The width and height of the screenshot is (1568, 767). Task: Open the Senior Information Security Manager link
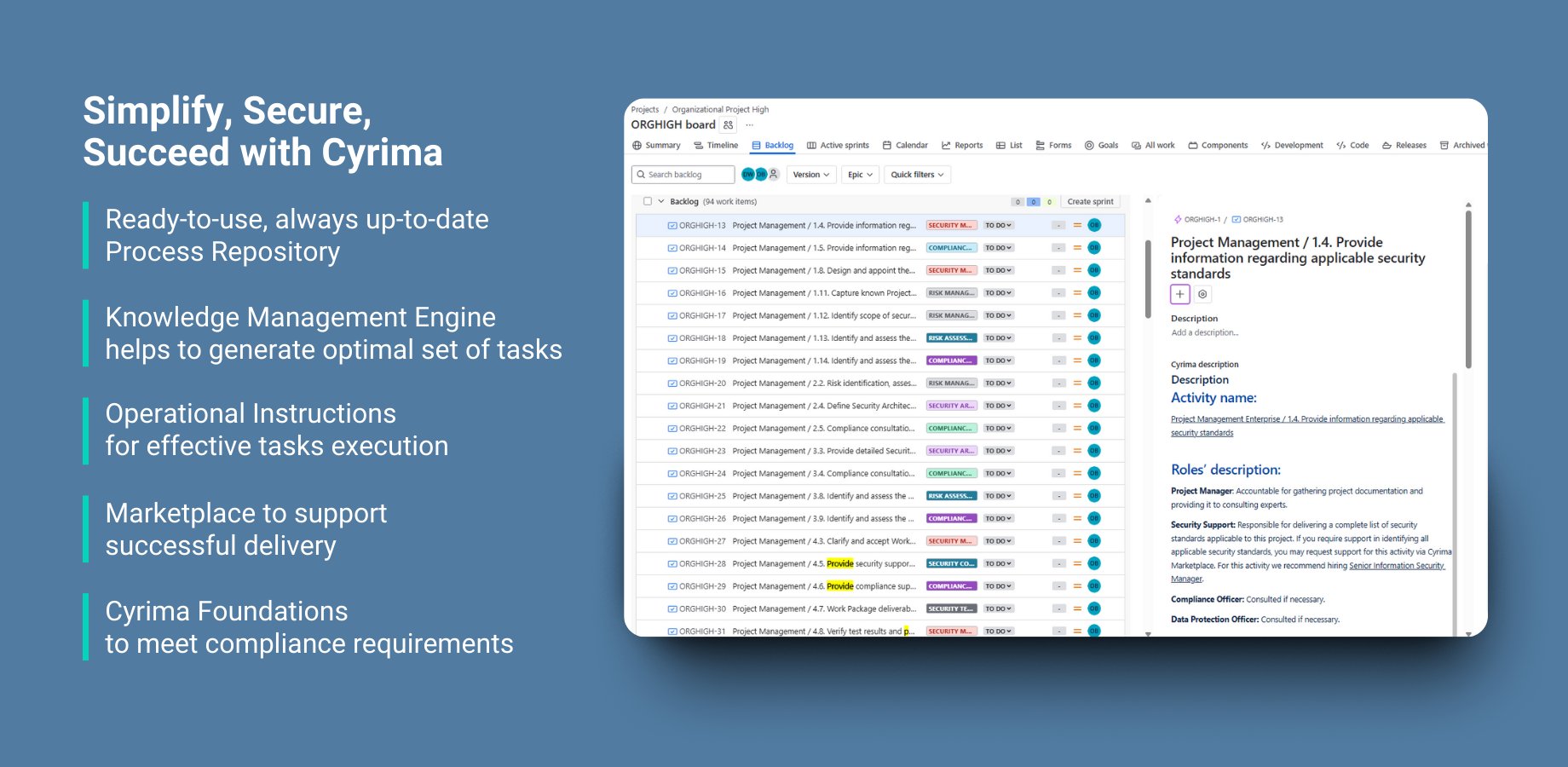pyautogui.click(x=1396, y=566)
